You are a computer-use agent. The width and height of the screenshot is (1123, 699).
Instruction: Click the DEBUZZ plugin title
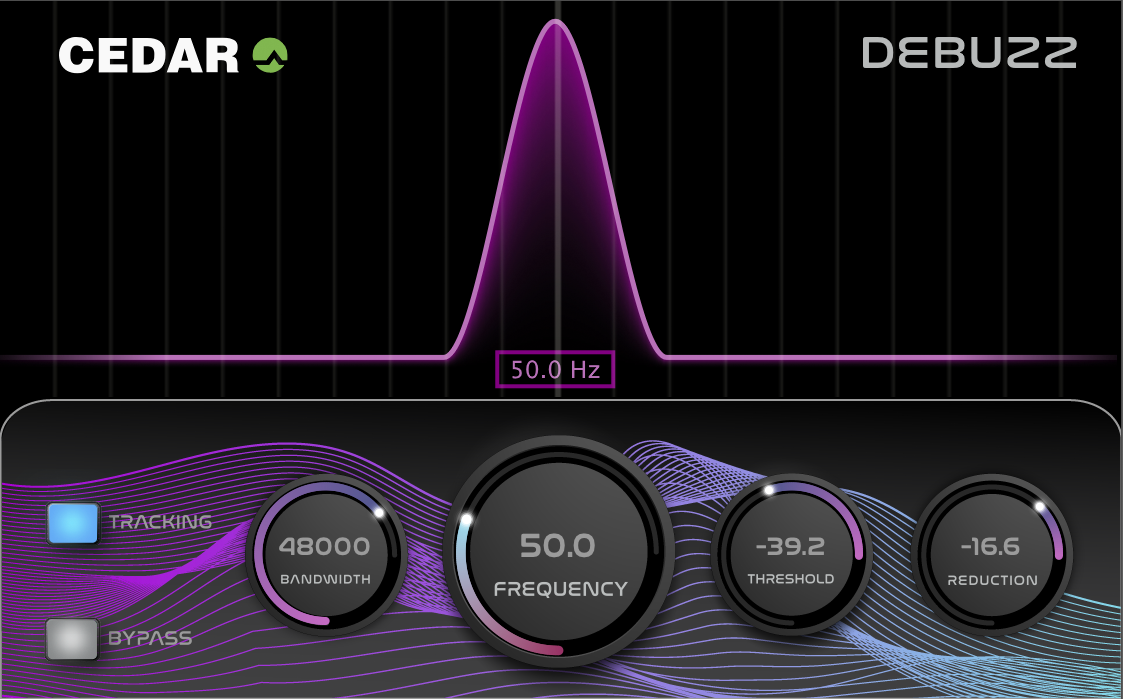click(969, 54)
